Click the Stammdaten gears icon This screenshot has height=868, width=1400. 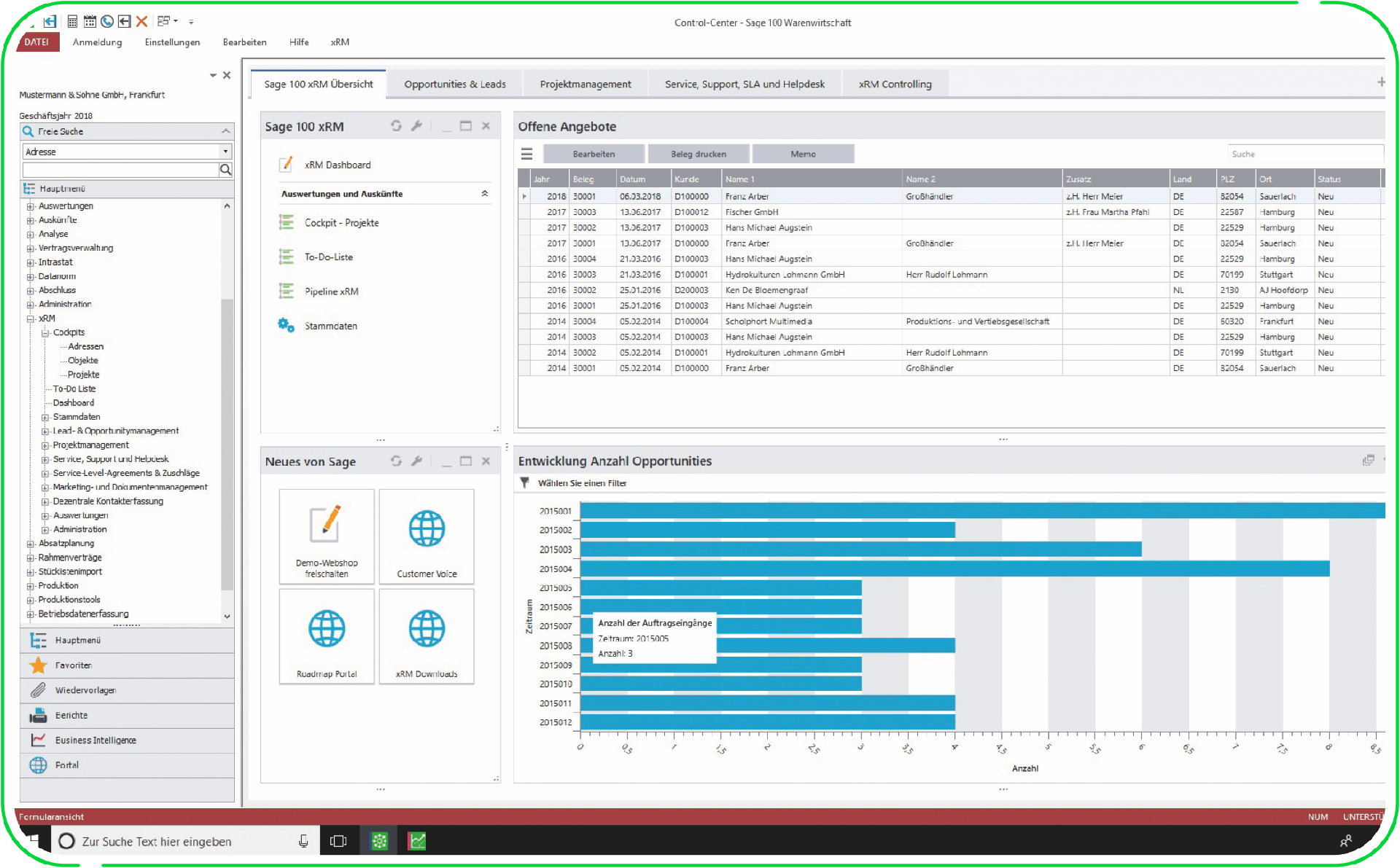pyautogui.click(x=286, y=326)
